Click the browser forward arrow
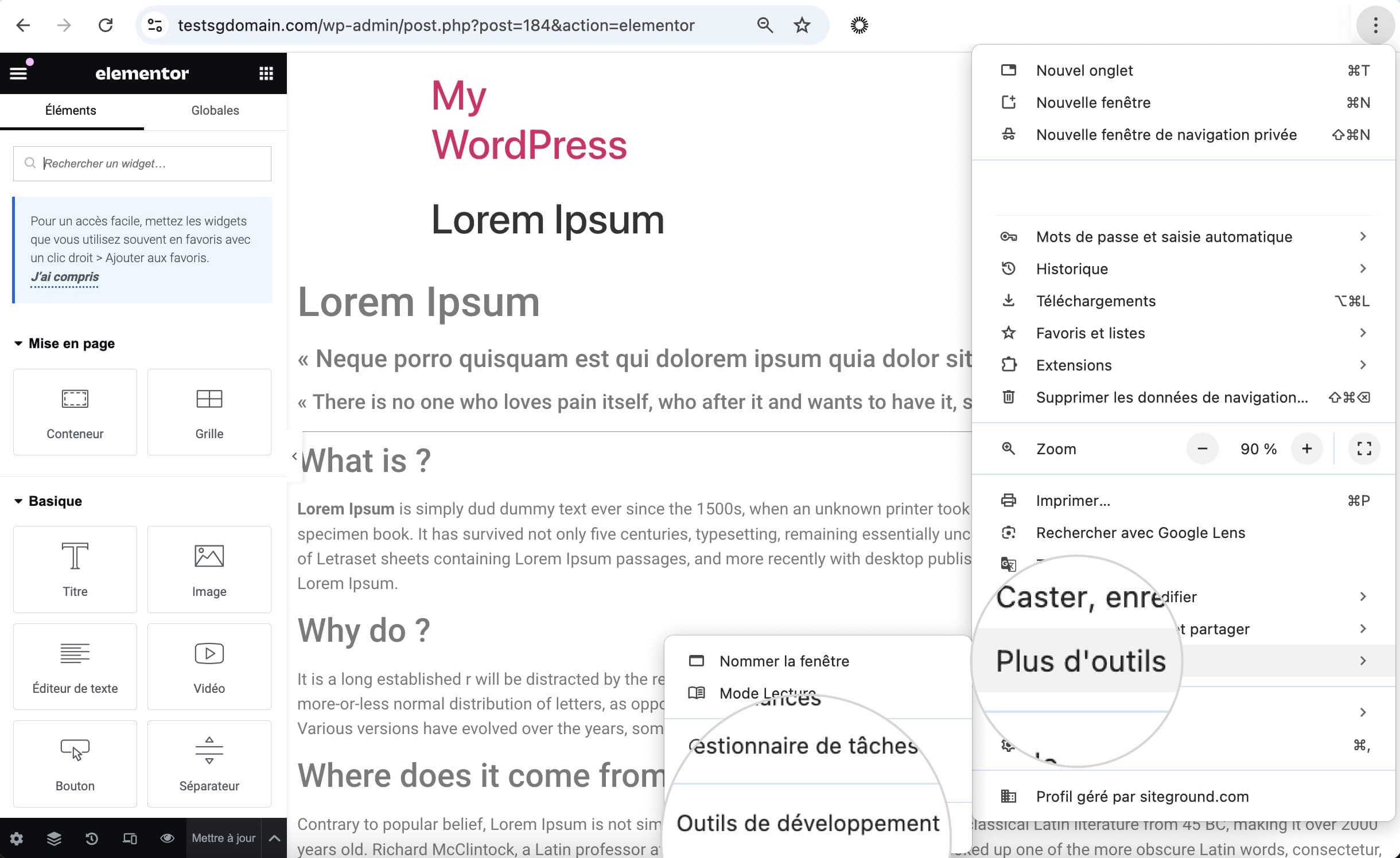 pos(64,25)
